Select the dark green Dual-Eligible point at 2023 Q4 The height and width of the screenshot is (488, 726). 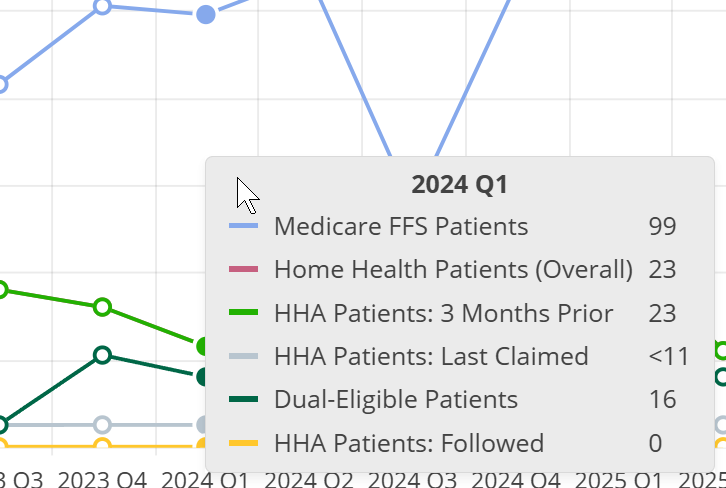[102, 355]
